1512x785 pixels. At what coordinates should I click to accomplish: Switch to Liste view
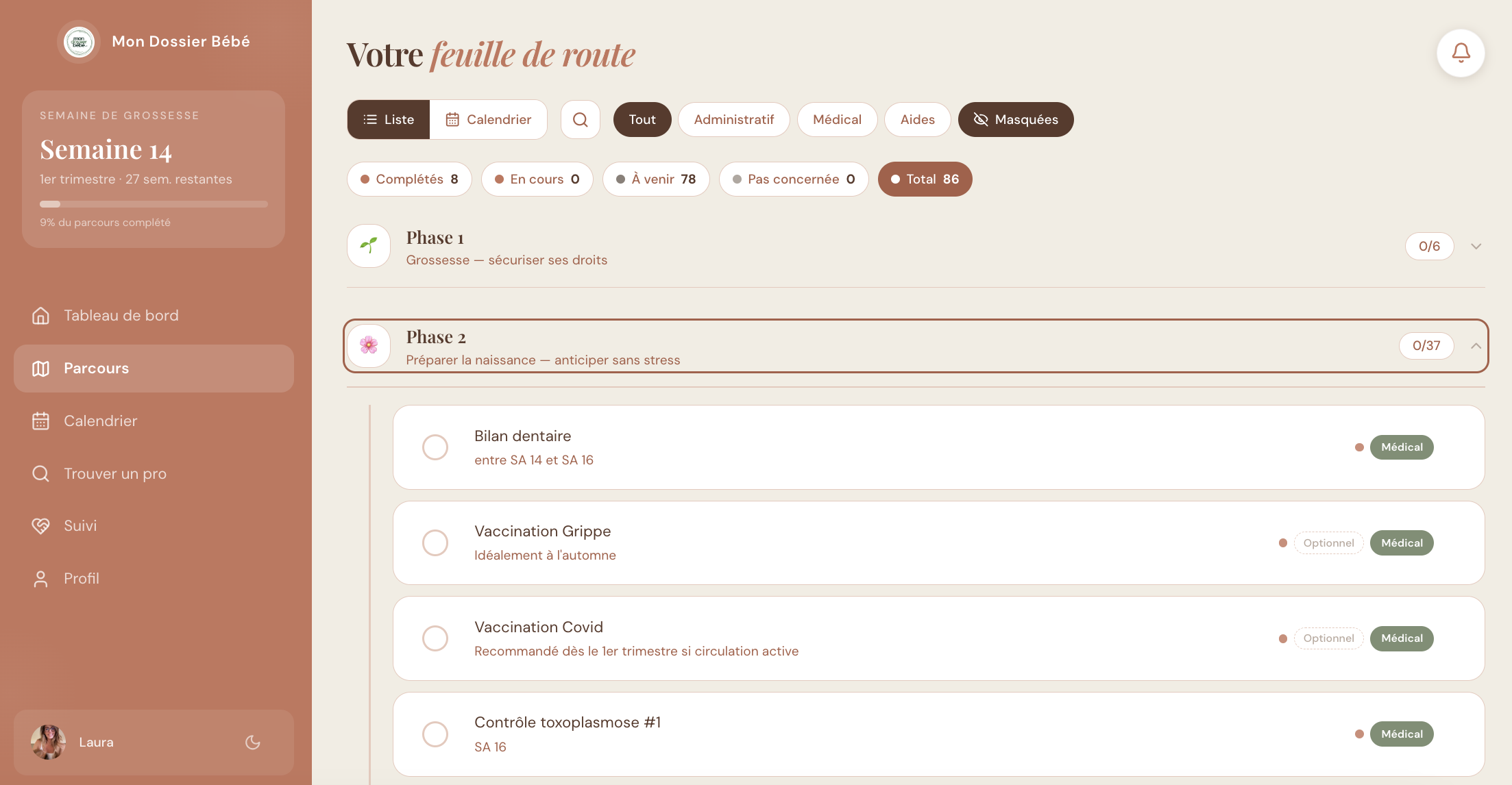[x=389, y=120]
